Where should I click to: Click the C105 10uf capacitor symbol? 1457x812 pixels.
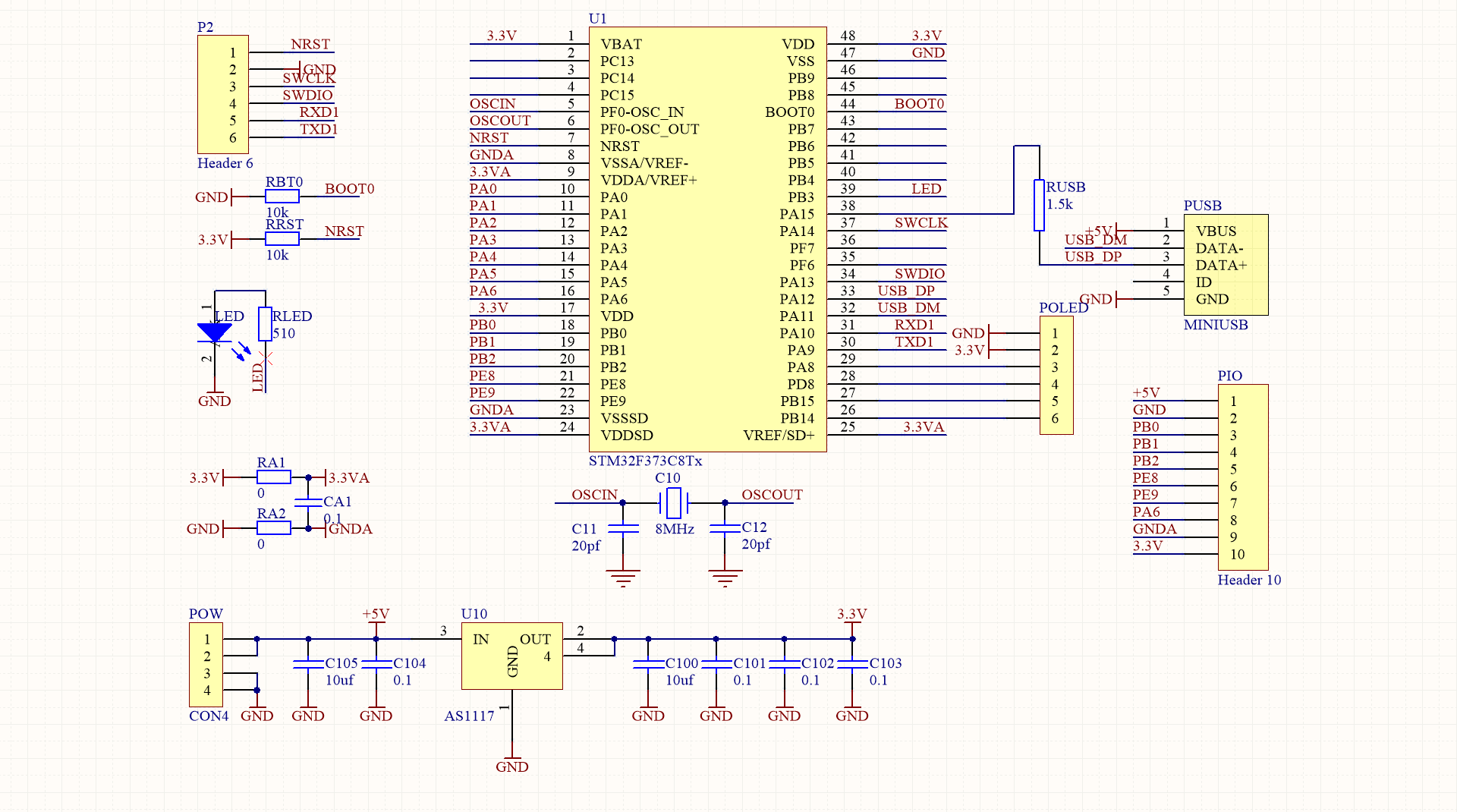(307, 666)
